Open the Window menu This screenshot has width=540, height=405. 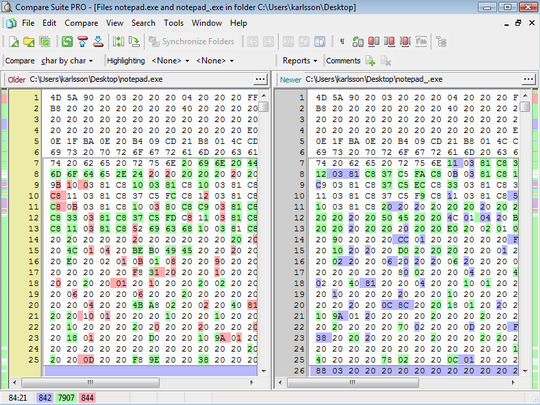click(207, 23)
